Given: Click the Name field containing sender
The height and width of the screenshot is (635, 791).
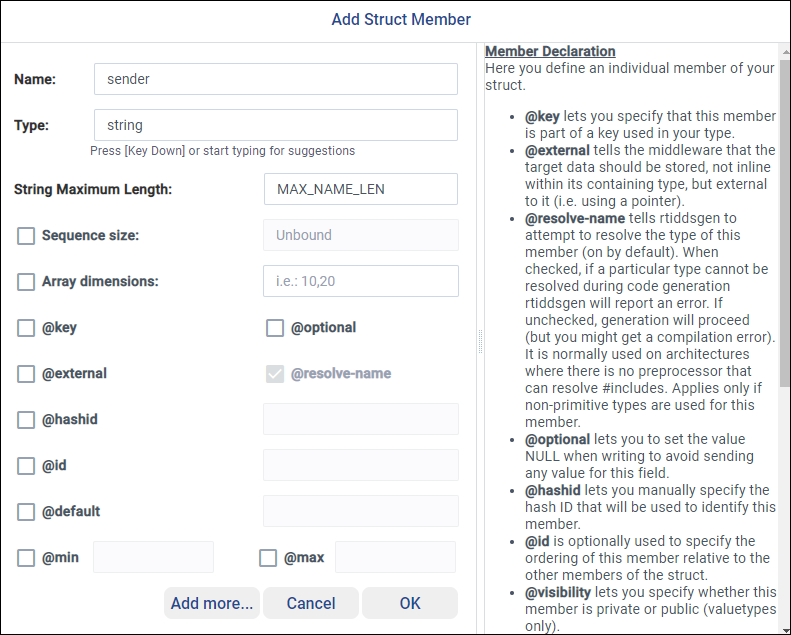Looking at the screenshot, I should [275, 79].
